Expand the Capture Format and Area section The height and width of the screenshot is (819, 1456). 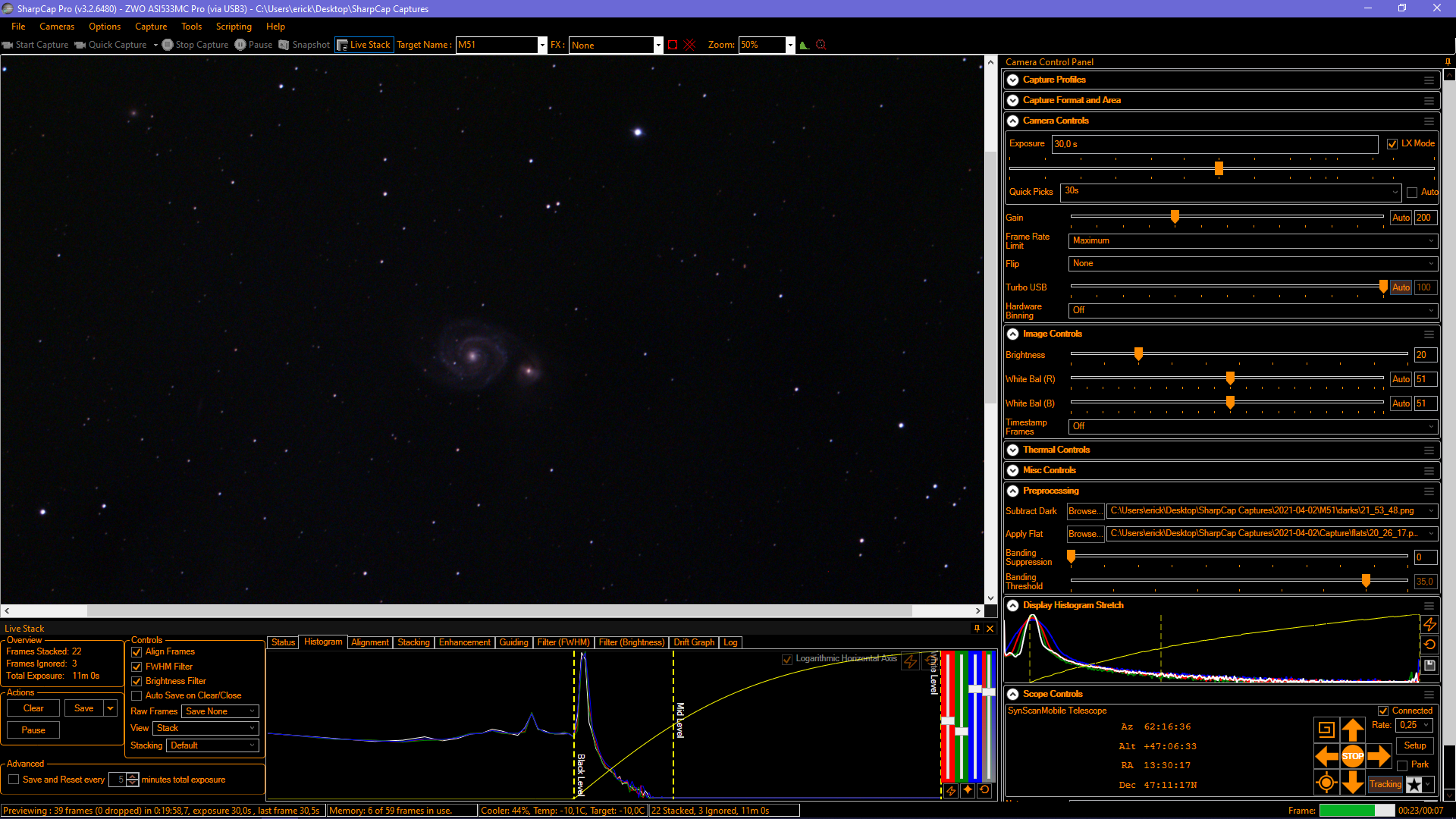tap(1013, 100)
